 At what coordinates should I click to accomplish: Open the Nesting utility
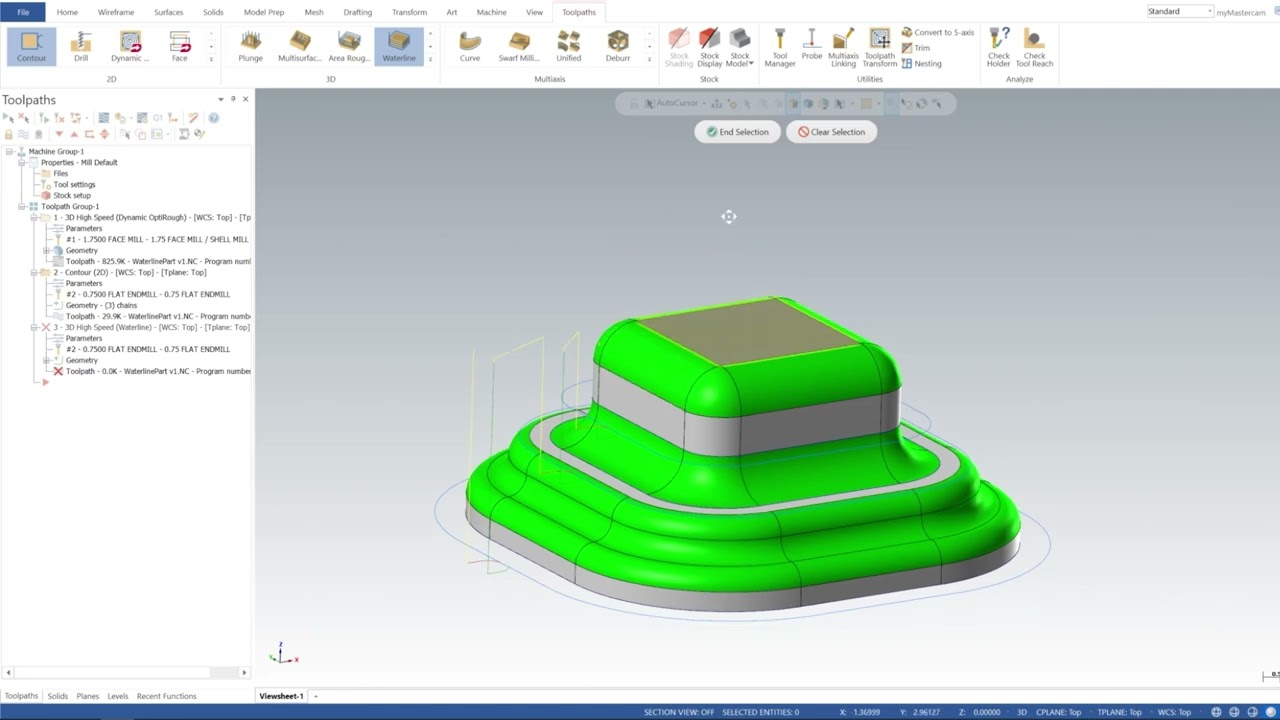coord(921,63)
